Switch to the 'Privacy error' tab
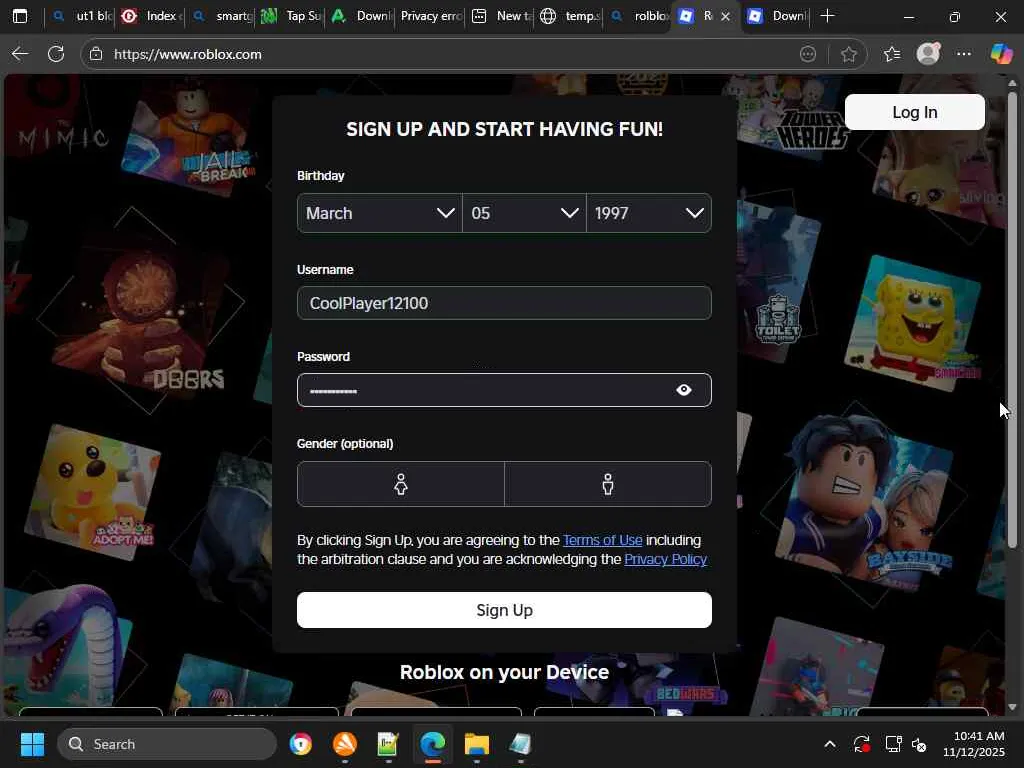 click(x=431, y=16)
